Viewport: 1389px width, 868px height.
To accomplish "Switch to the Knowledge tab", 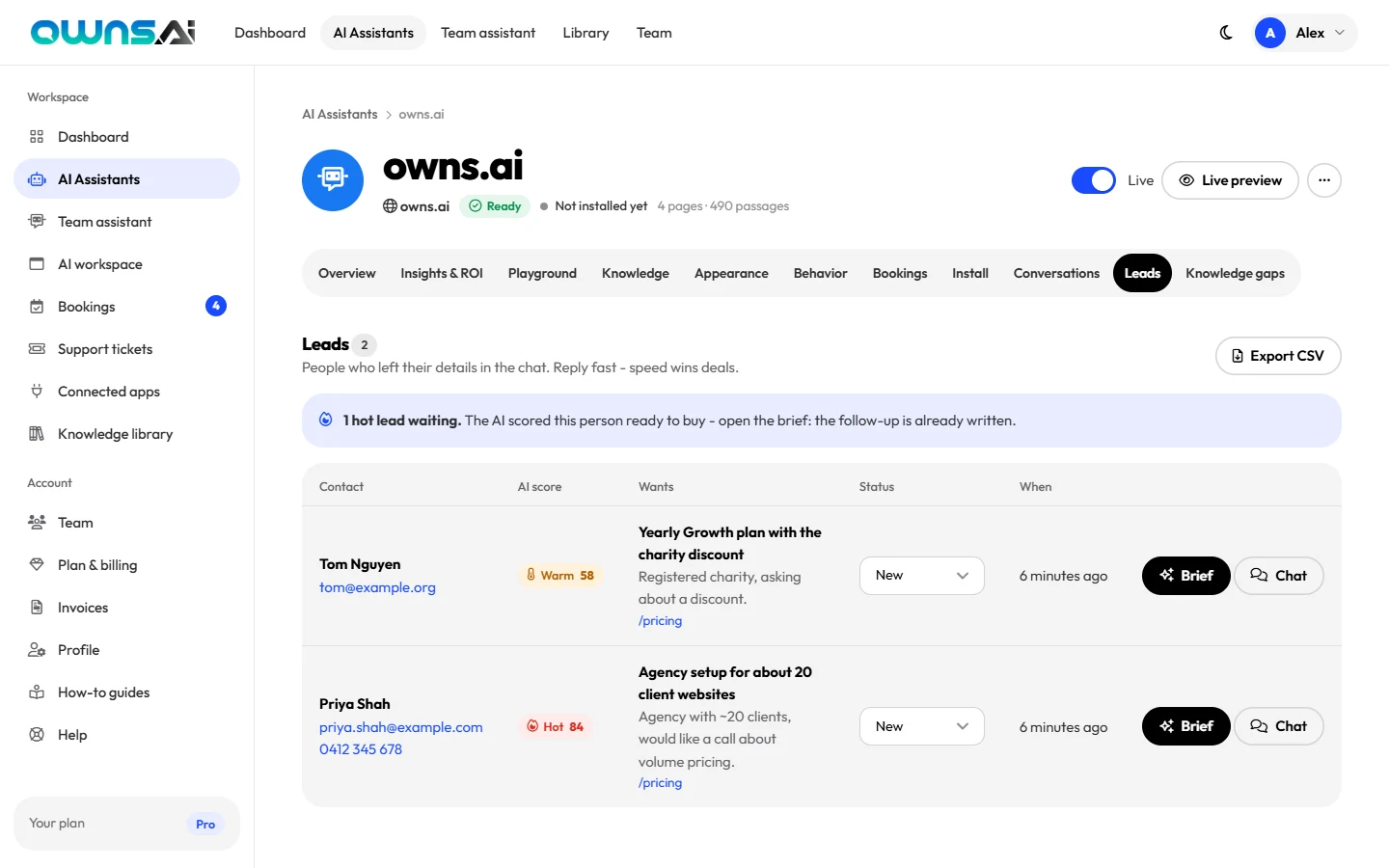I will pos(636,274).
